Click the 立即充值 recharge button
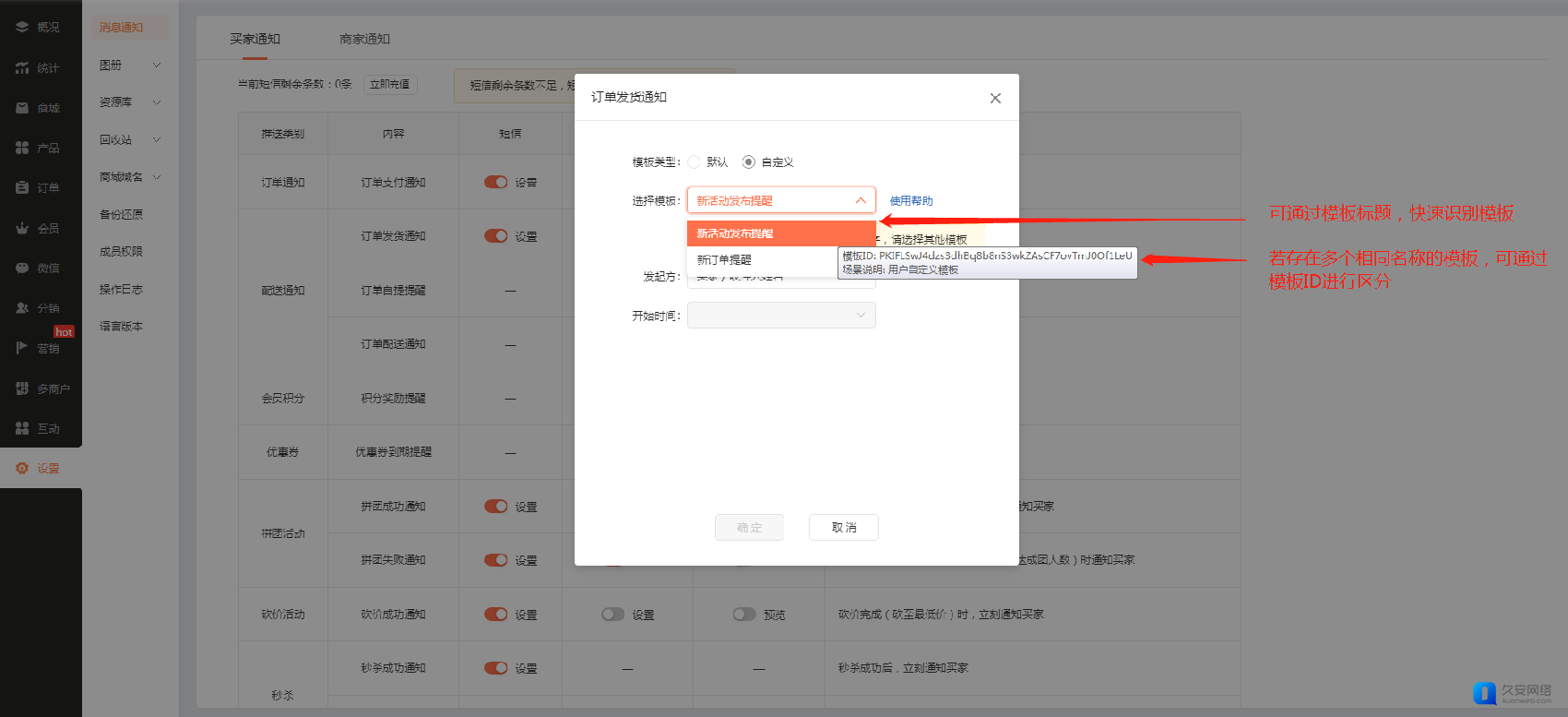Viewport: 1568px width, 717px height. (x=390, y=85)
